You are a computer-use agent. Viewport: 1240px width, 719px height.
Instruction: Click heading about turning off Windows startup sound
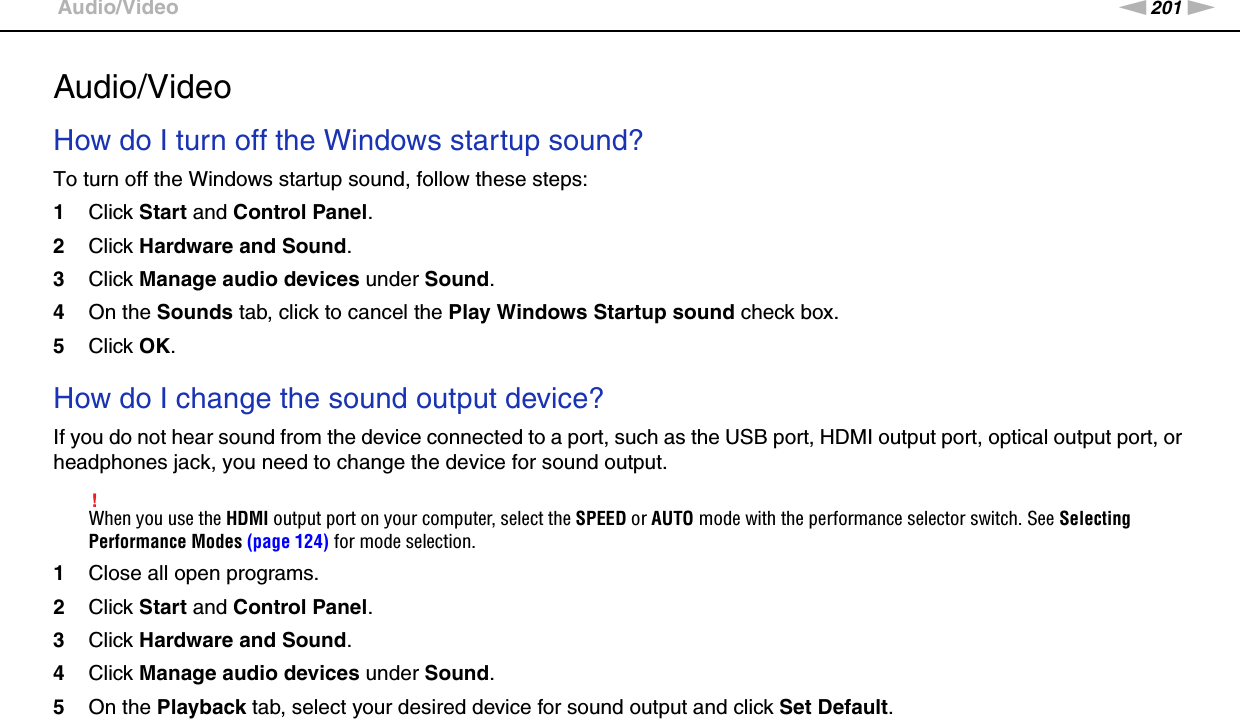coord(348,140)
